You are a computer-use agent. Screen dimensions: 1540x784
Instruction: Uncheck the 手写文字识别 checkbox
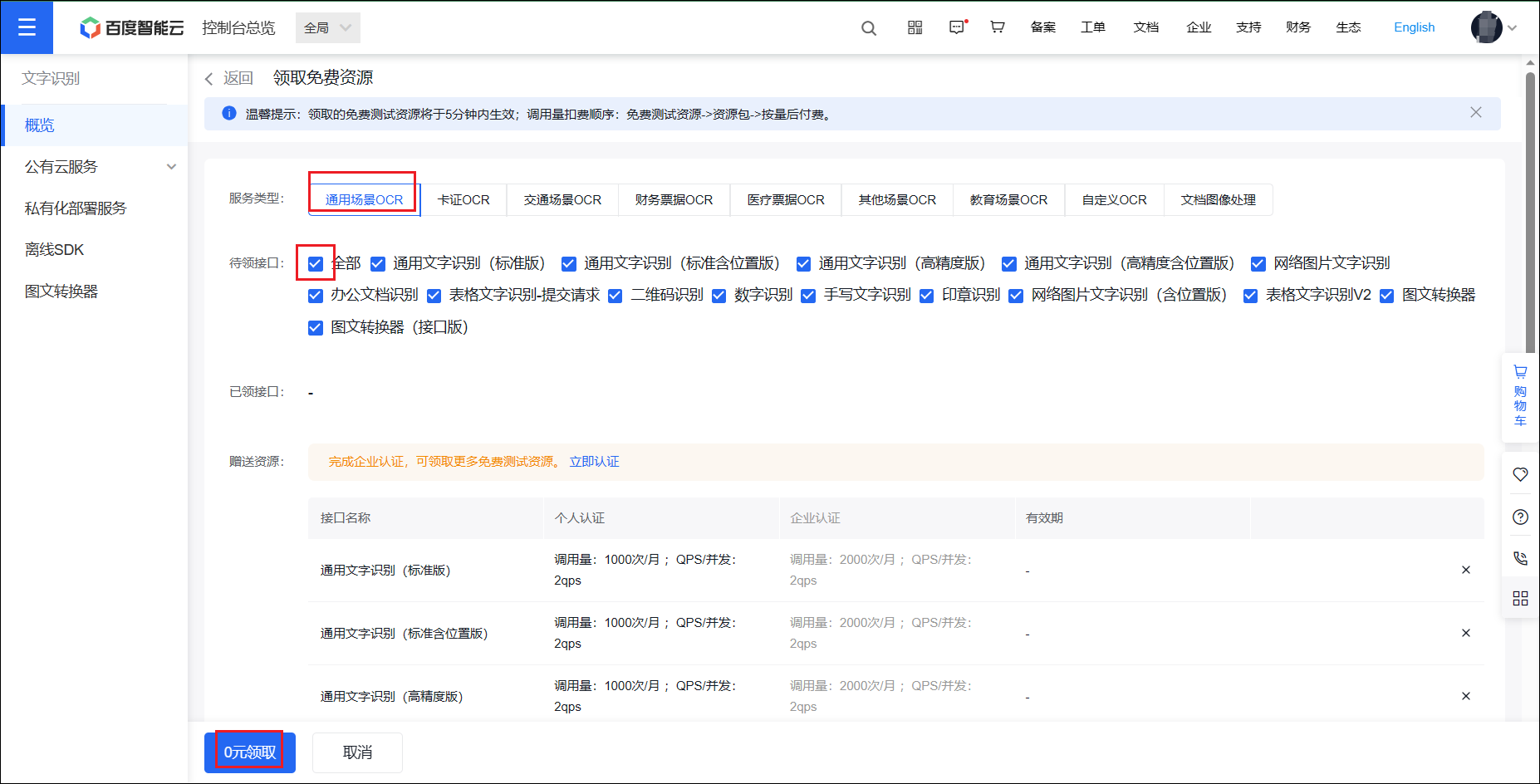point(808,296)
